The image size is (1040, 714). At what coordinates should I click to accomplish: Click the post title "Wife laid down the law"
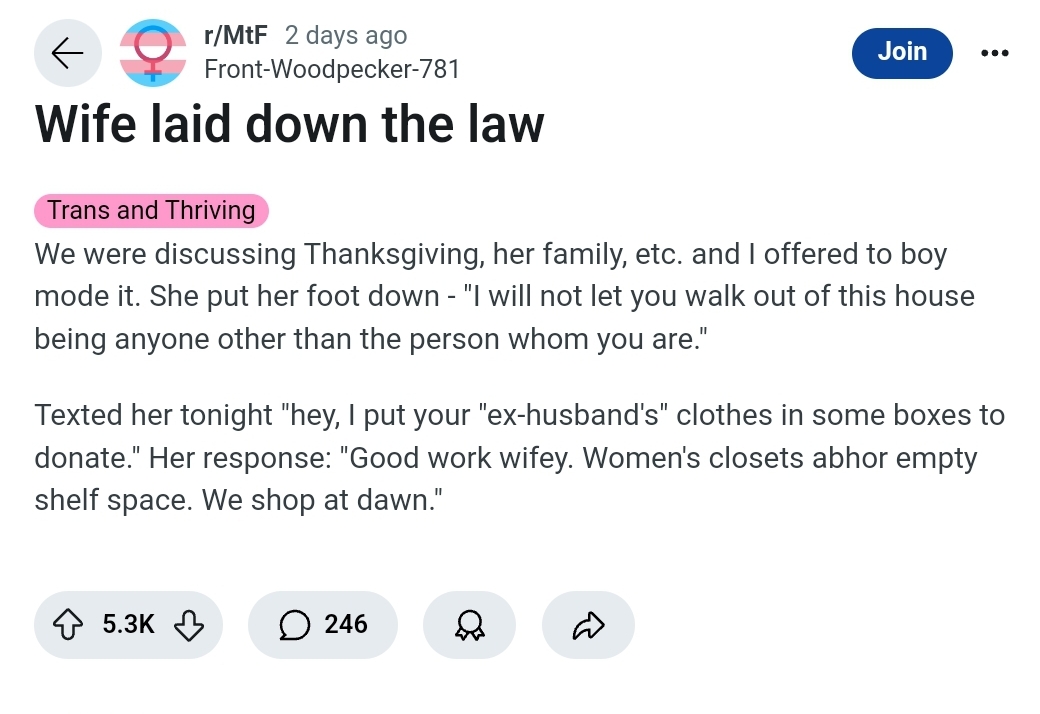click(289, 124)
